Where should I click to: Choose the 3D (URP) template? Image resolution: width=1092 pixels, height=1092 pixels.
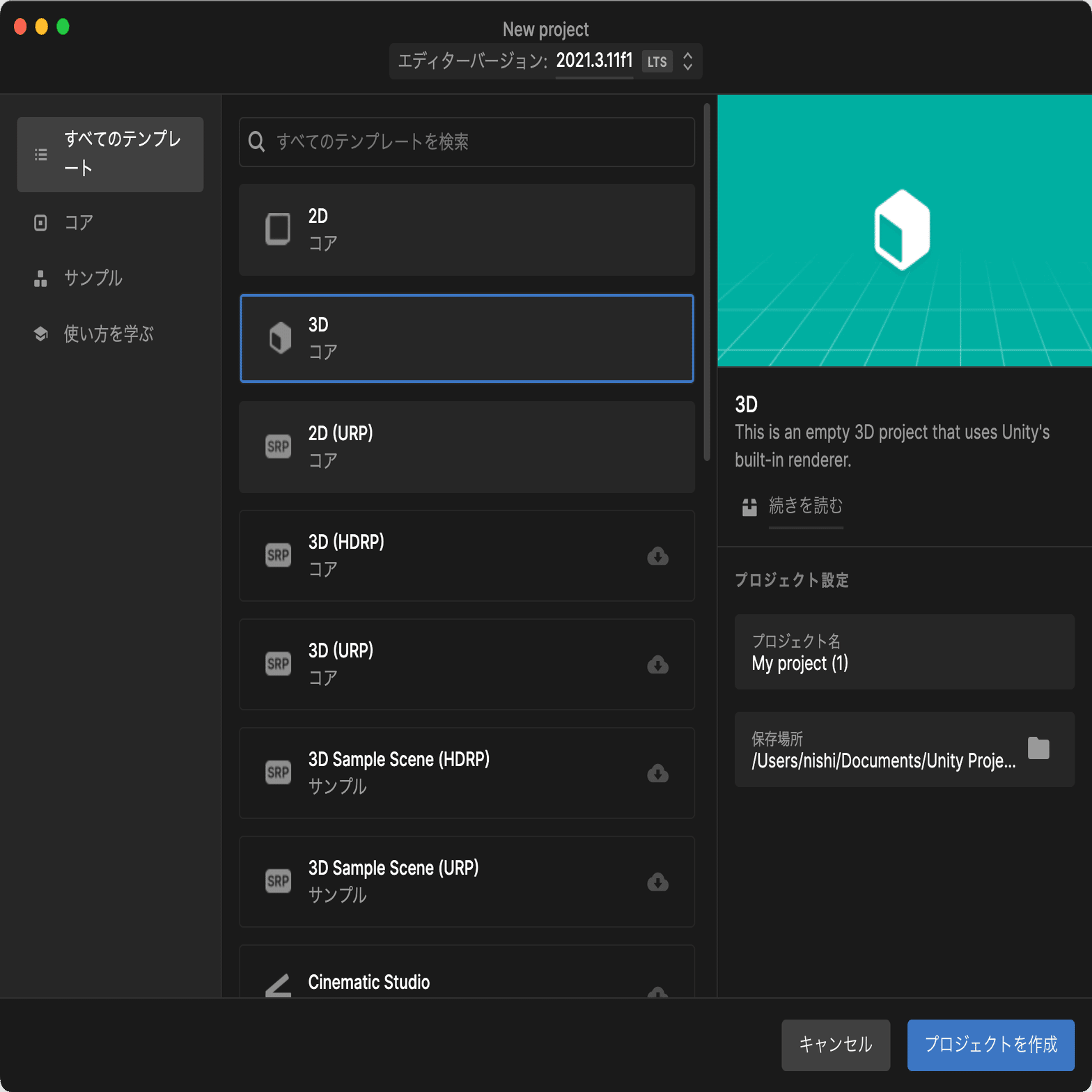[x=467, y=664]
